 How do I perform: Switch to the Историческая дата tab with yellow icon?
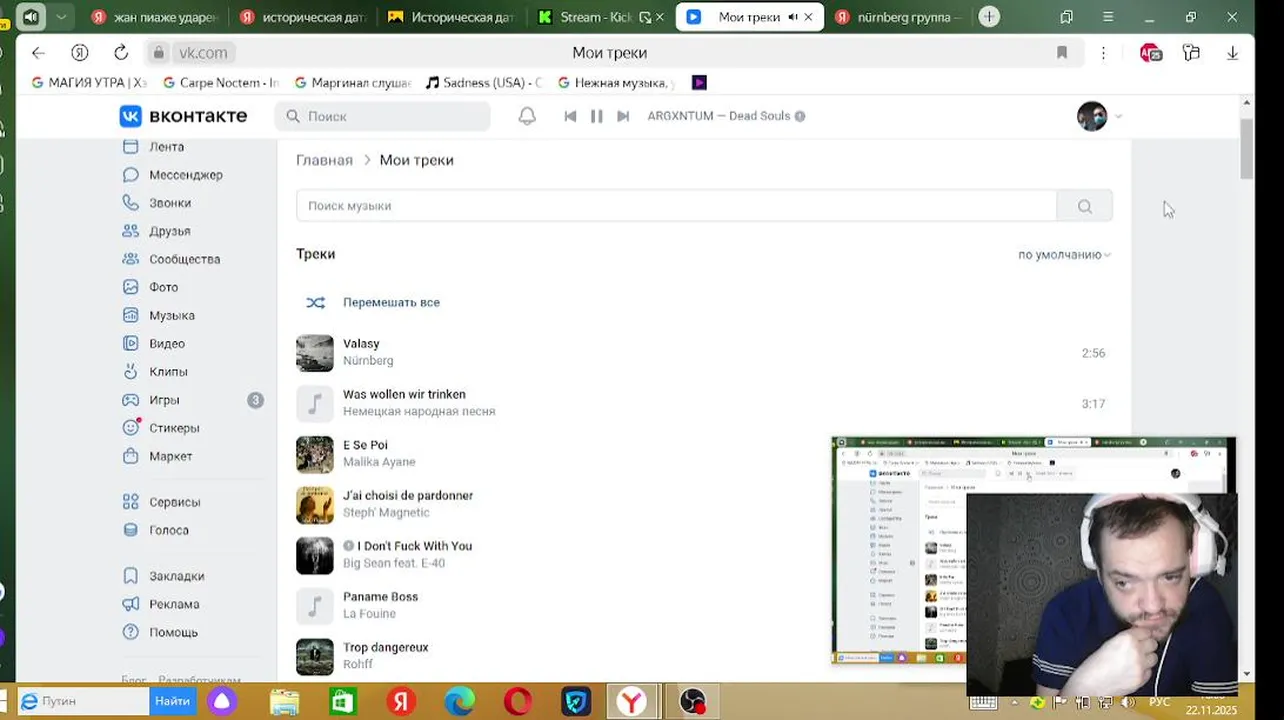coord(451,17)
